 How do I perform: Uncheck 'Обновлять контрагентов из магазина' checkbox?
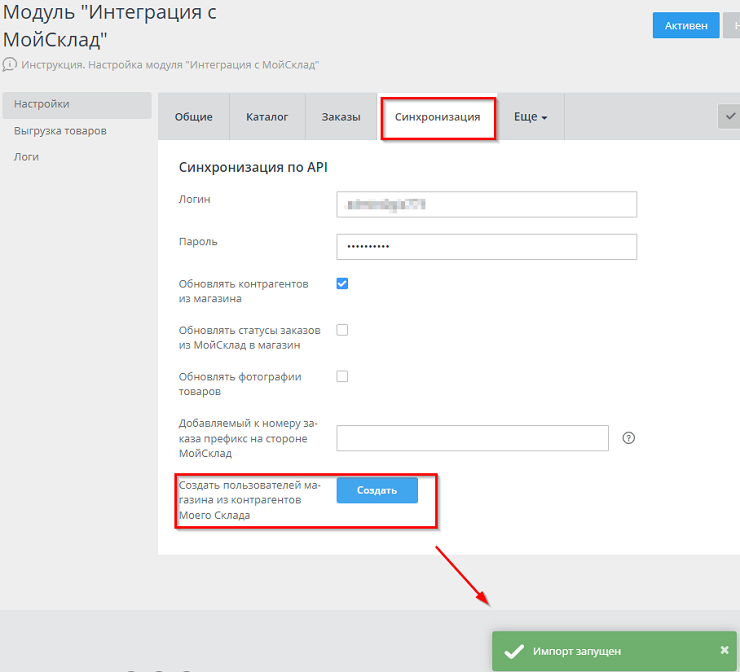click(x=342, y=284)
